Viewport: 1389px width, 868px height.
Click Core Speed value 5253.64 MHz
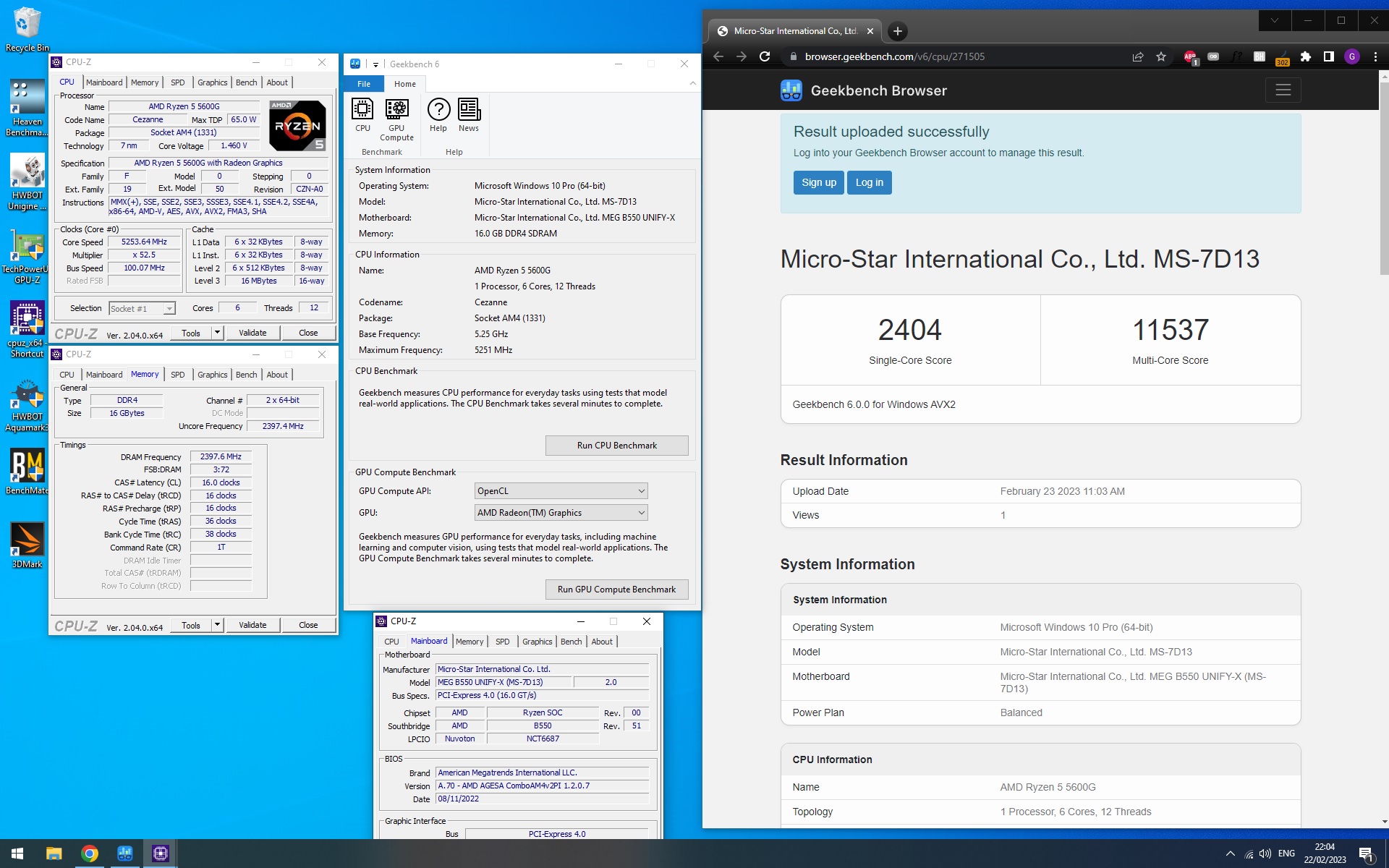[144, 242]
